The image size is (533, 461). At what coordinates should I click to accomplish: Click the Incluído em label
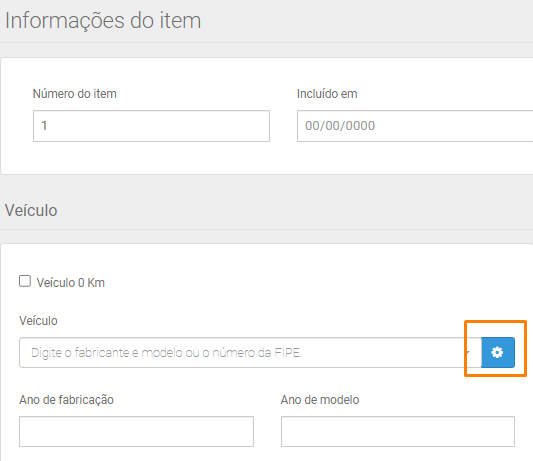click(x=327, y=94)
